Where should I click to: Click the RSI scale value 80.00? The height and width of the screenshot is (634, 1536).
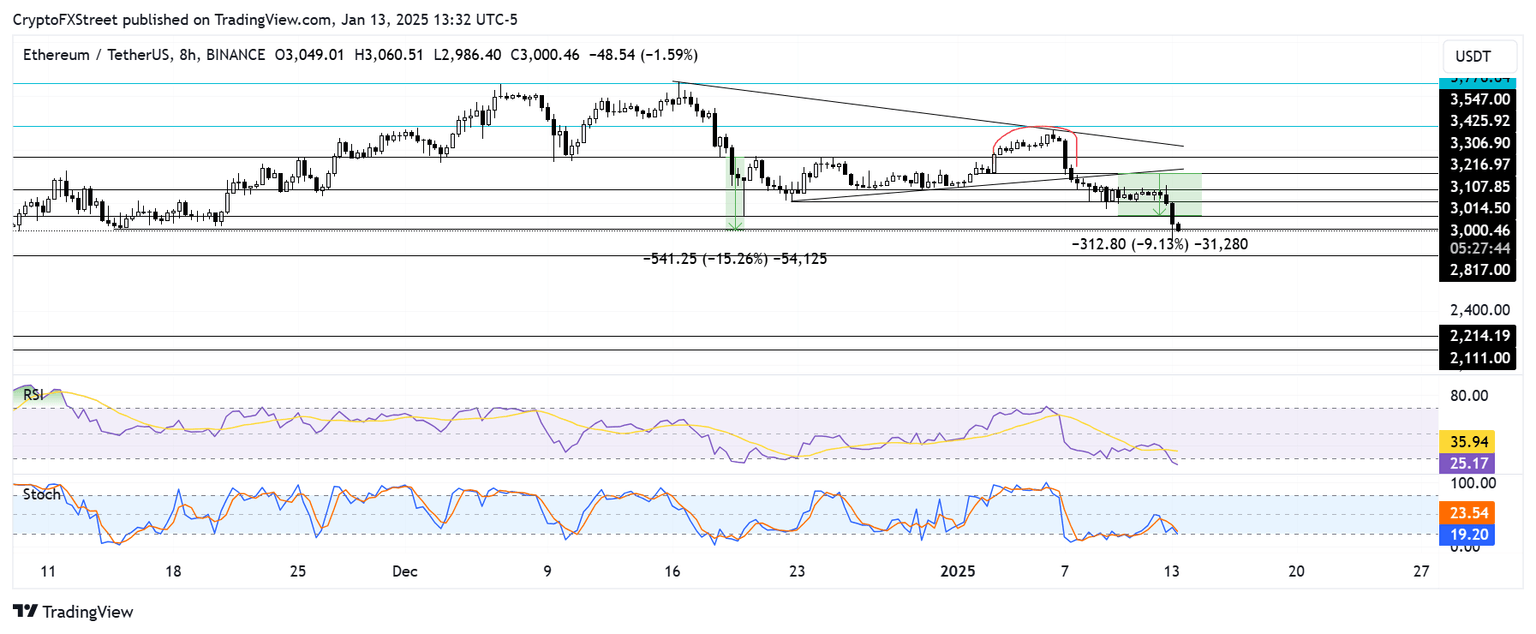coord(1470,395)
